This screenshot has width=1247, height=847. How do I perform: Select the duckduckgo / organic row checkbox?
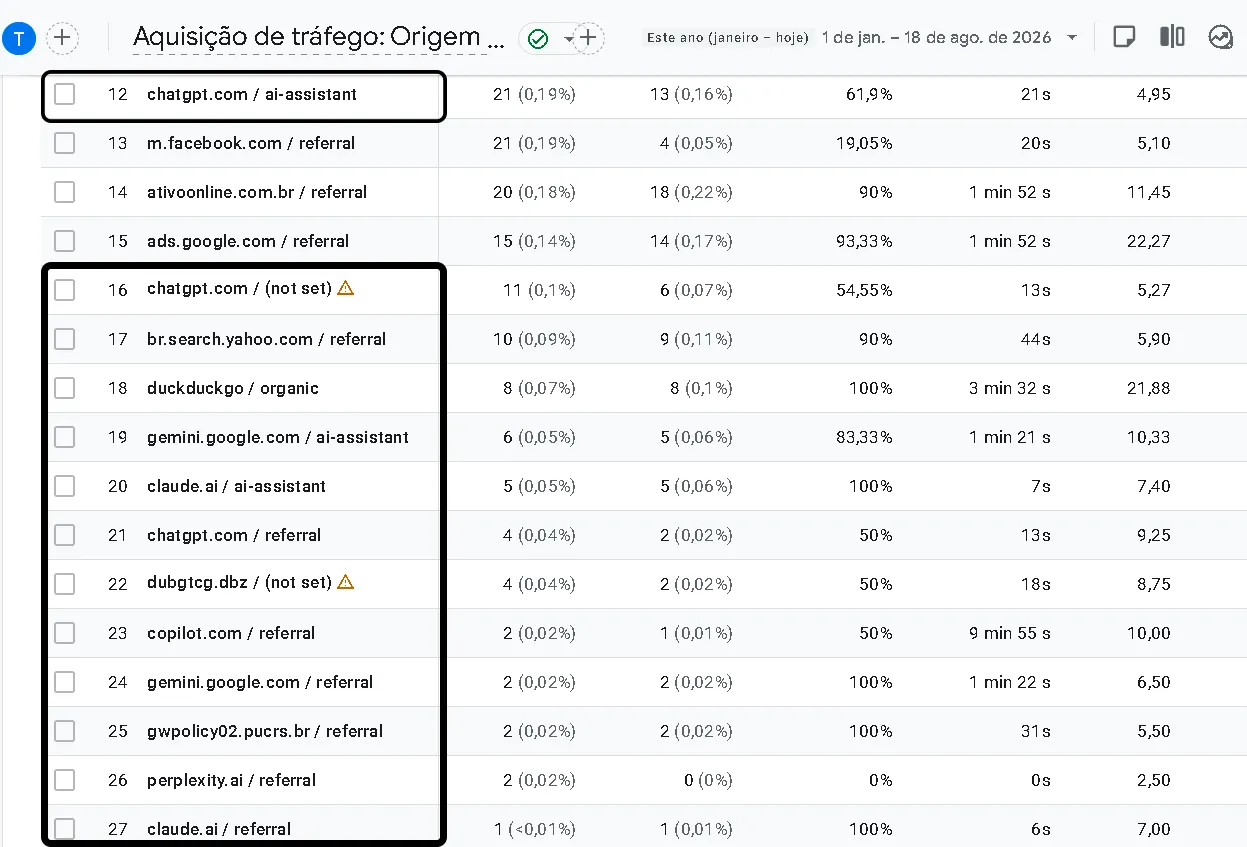coord(64,388)
